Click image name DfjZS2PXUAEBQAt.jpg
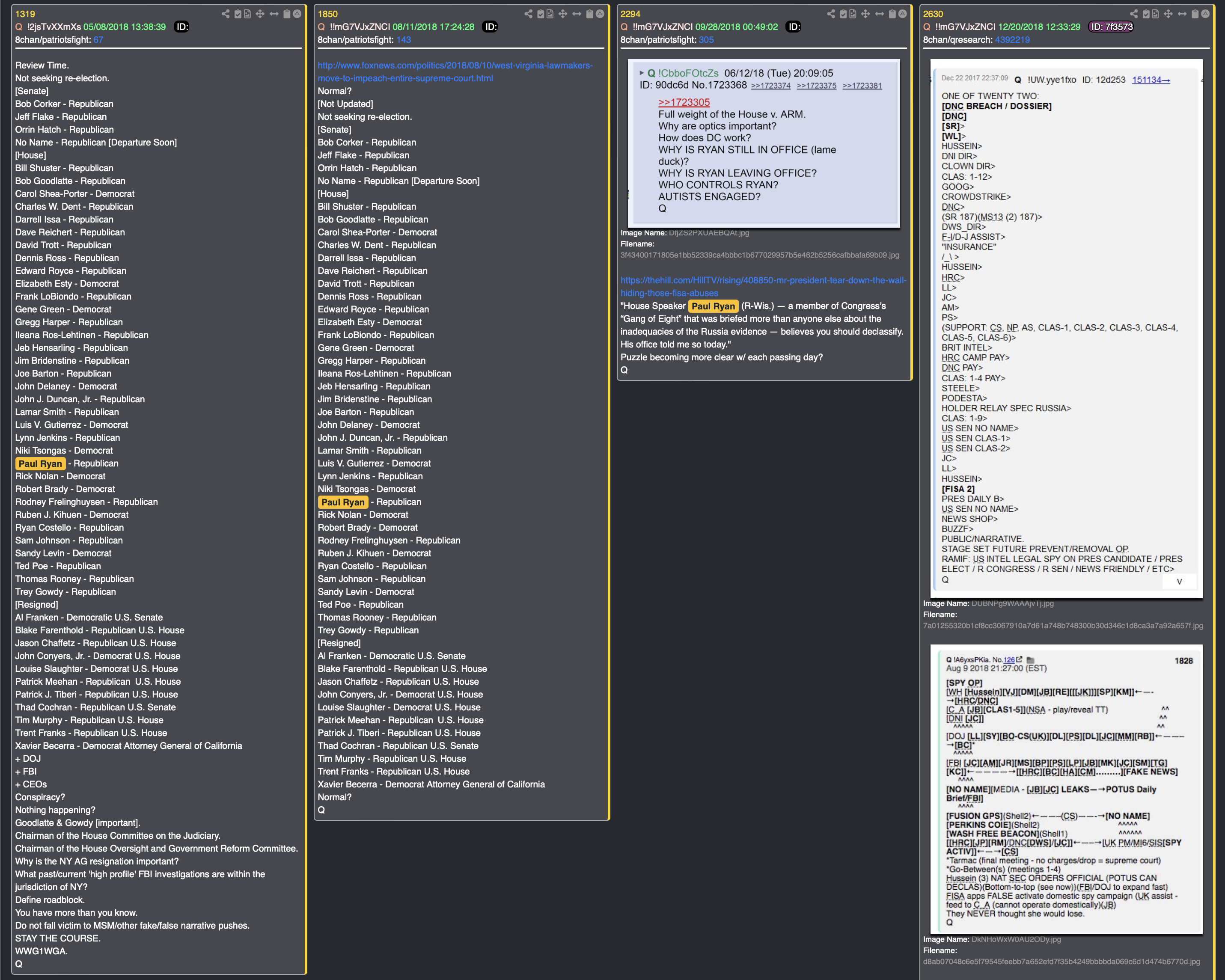1225x980 pixels. click(709, 232)
